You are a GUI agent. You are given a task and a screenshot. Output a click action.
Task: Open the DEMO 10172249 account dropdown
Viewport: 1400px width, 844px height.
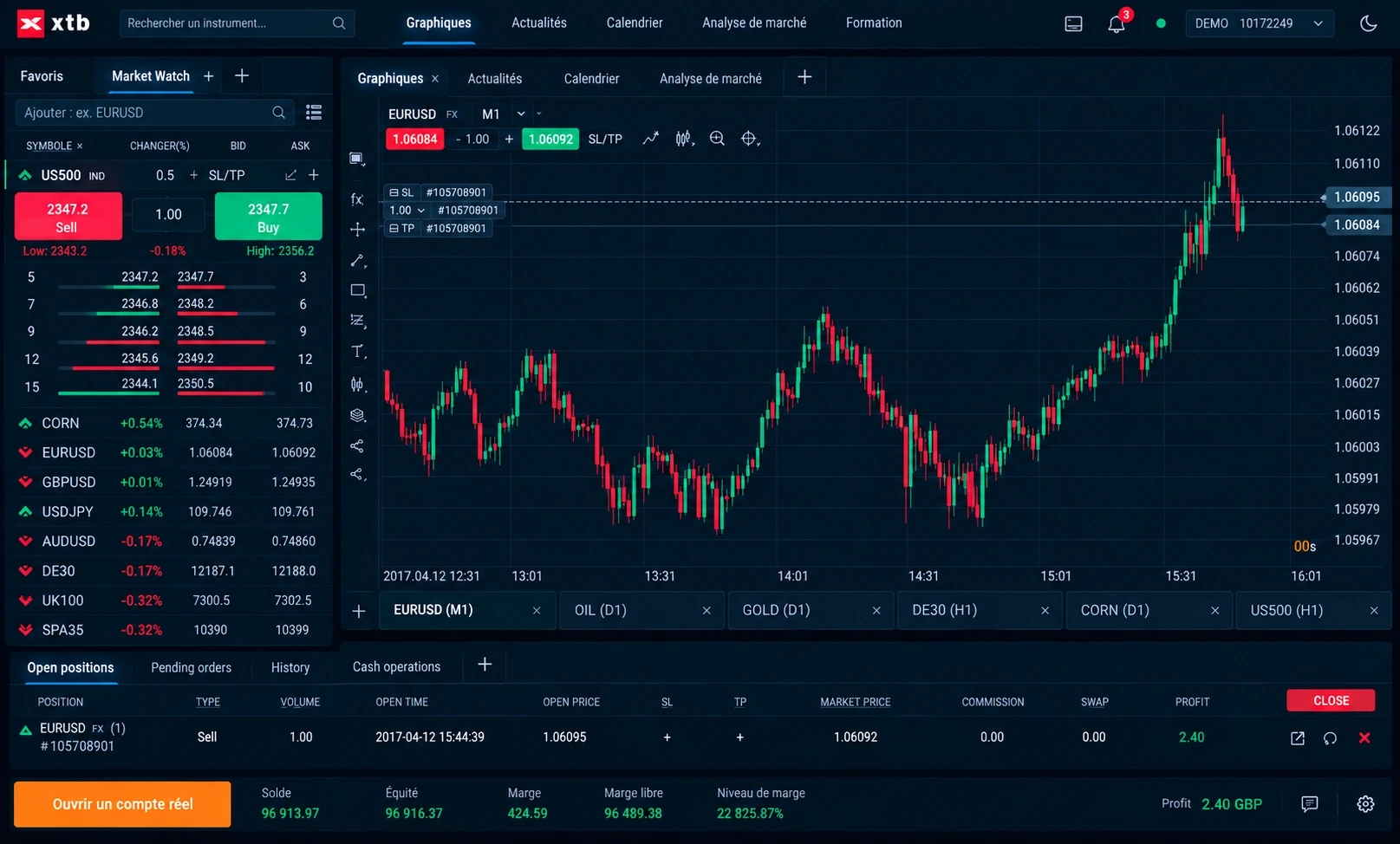(1259, 23)
